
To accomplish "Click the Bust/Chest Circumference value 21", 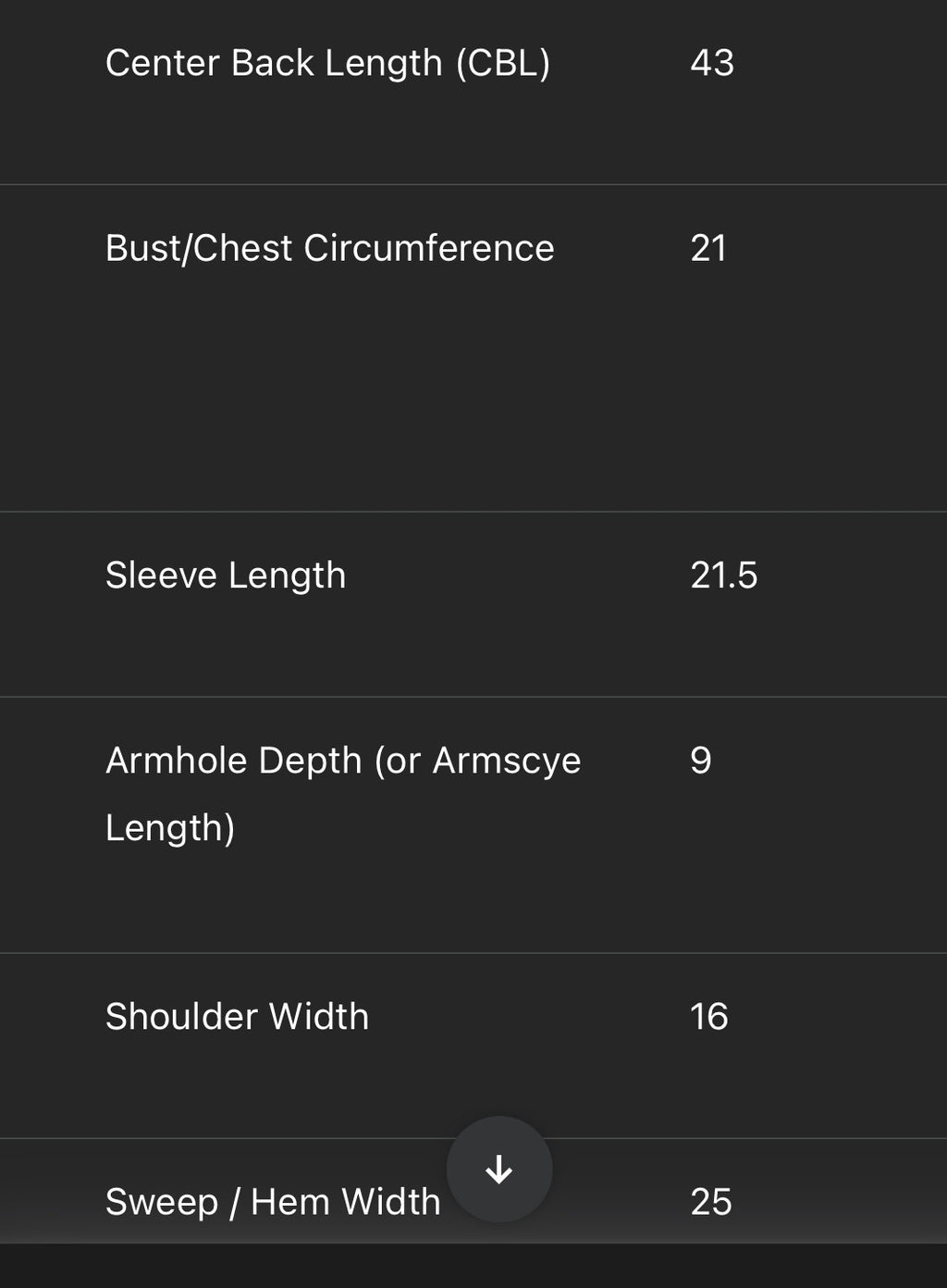I will [708, 248].
